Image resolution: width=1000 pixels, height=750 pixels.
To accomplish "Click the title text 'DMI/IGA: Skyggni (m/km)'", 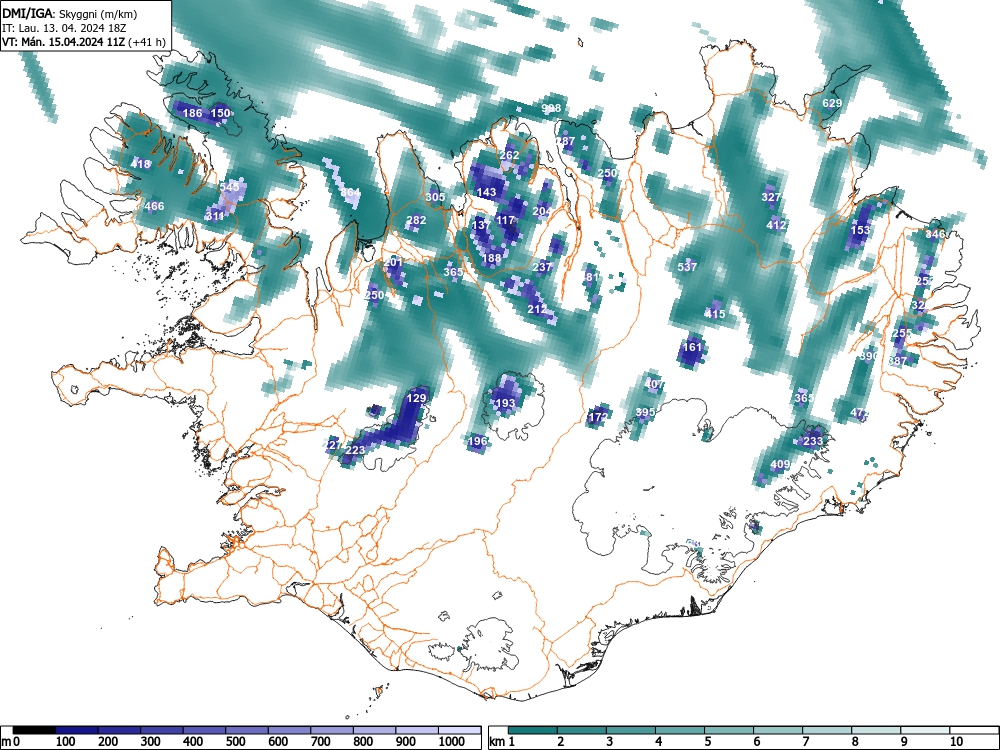I will [x=70, y=14].
